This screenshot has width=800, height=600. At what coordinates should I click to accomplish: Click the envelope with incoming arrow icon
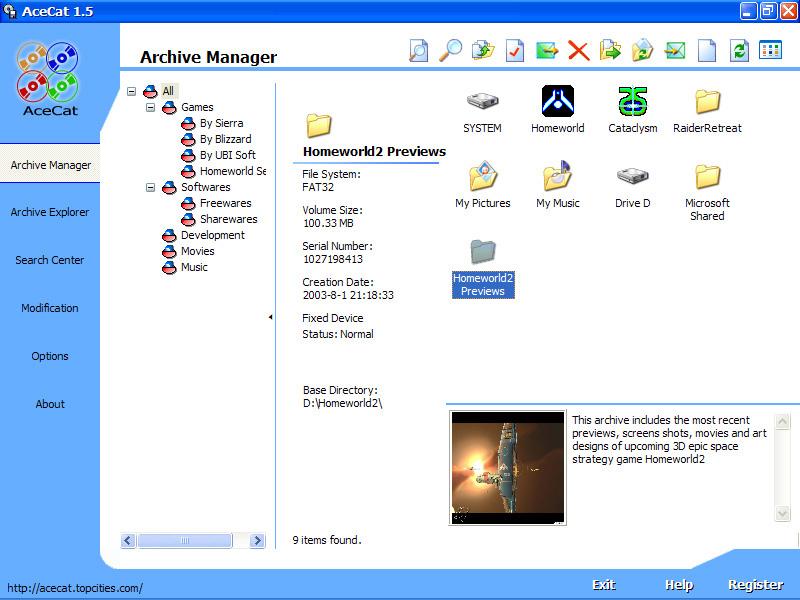pyautogui.click(x=675, y=51)
